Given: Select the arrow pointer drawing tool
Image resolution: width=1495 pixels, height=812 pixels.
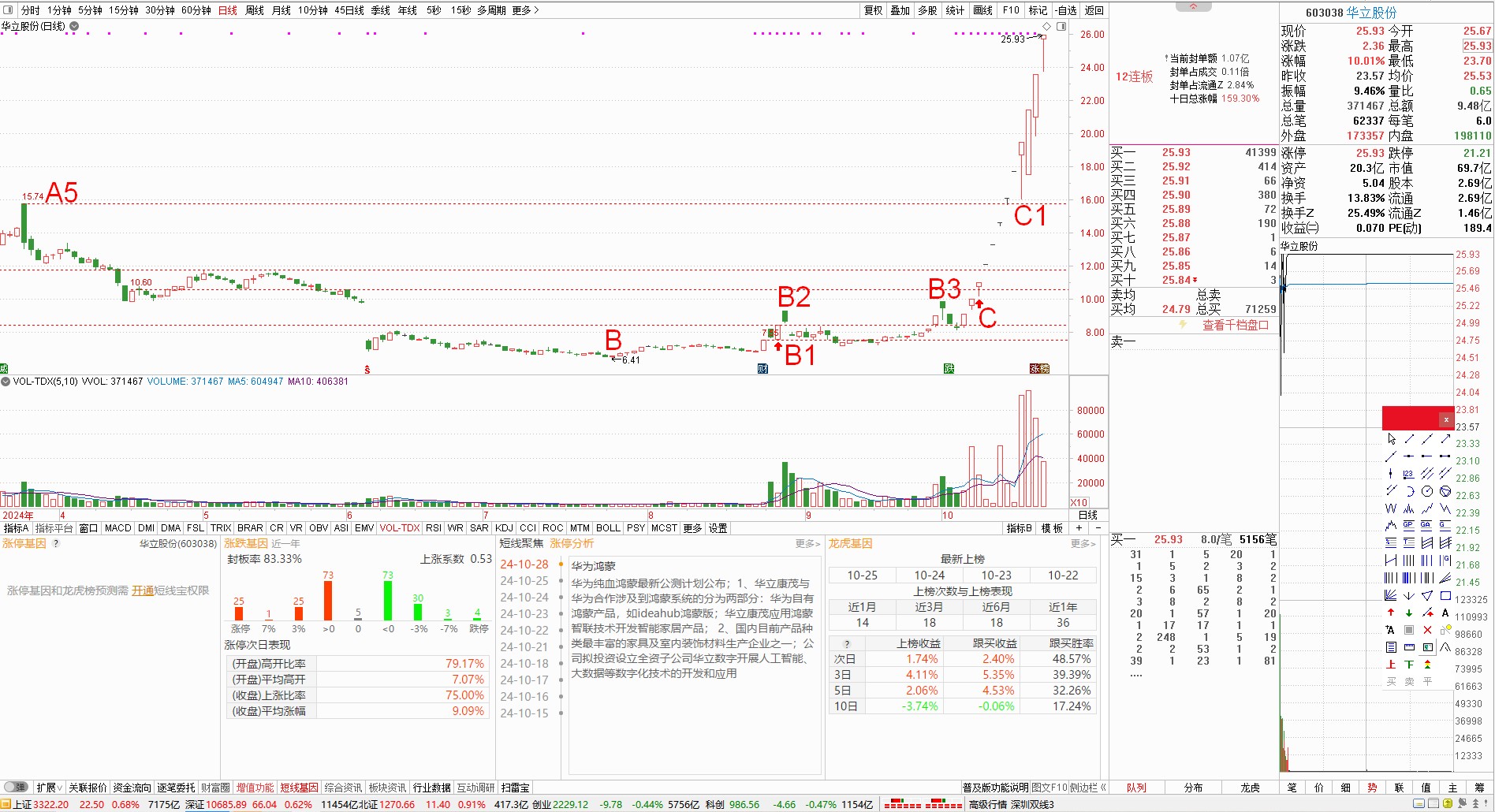Looking at the screenshot, I should pos(1392,438).
